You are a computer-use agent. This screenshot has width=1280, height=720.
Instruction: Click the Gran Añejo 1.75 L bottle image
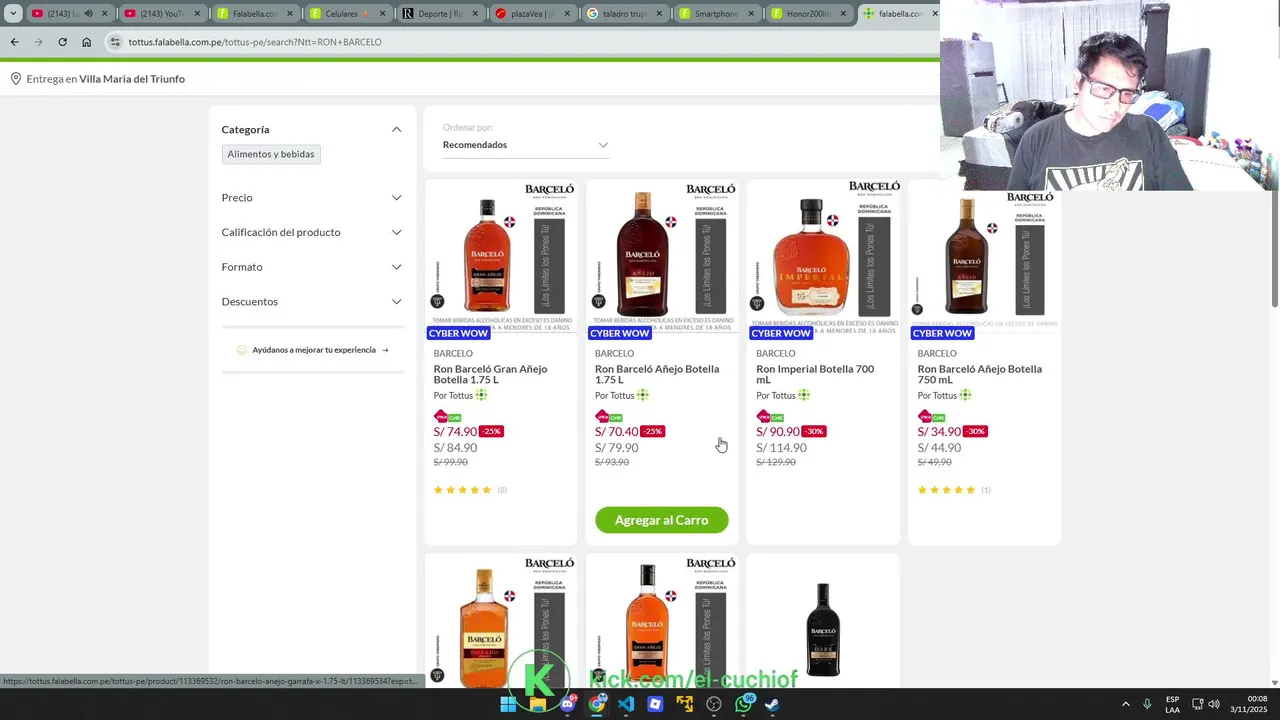click(x=487, y=258)
